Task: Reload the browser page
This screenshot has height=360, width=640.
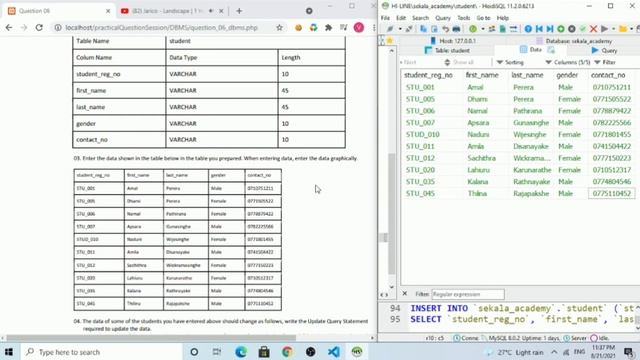Action: click(x=39, y=27)
